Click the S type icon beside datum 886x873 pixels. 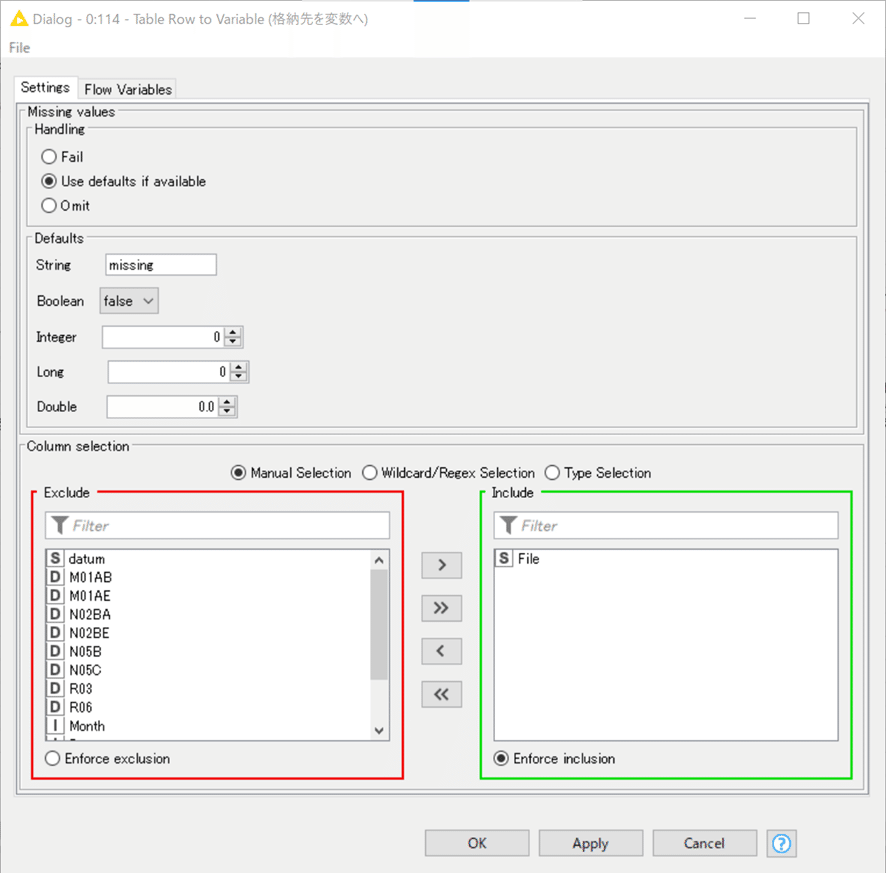pyautogui.click(x=55, y=558)
